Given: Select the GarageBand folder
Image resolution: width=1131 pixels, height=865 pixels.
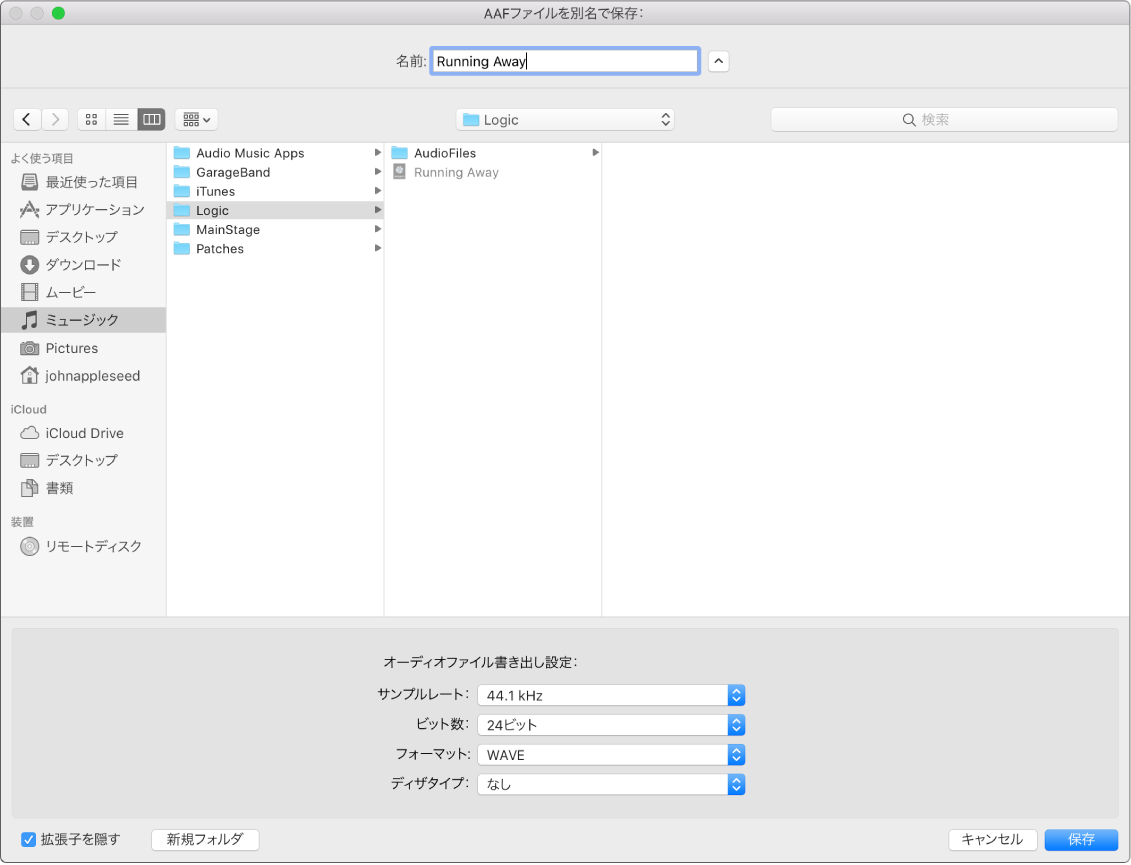Looking at the screenshot, I should pos(275,172).
